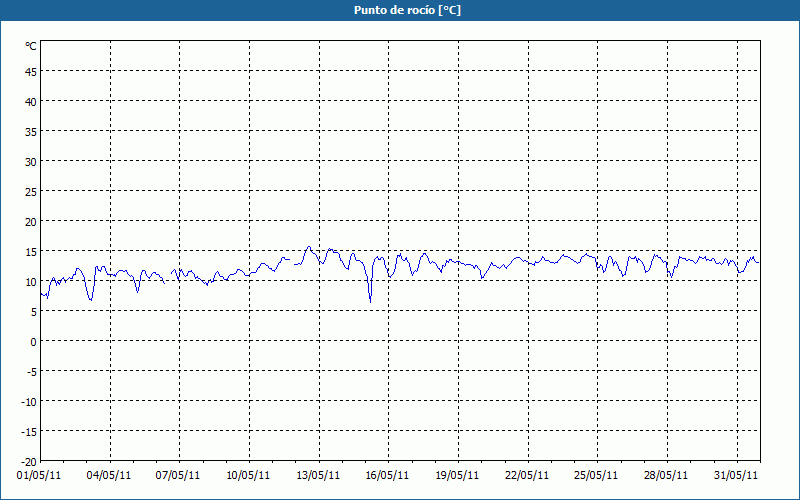Click the 15 value on the y-axis
Screen dimensions: 800x500
tap(31, 252)
